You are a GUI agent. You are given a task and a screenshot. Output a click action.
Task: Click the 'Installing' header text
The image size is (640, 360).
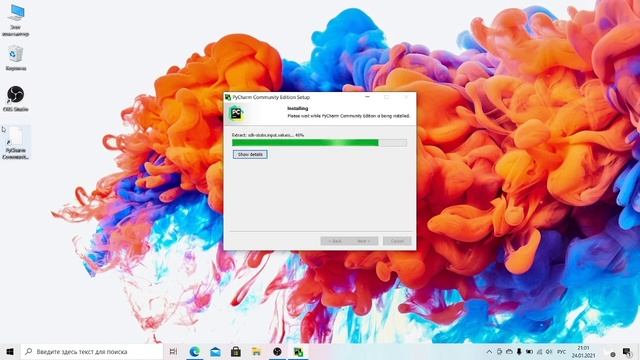(x=298, y=109)
